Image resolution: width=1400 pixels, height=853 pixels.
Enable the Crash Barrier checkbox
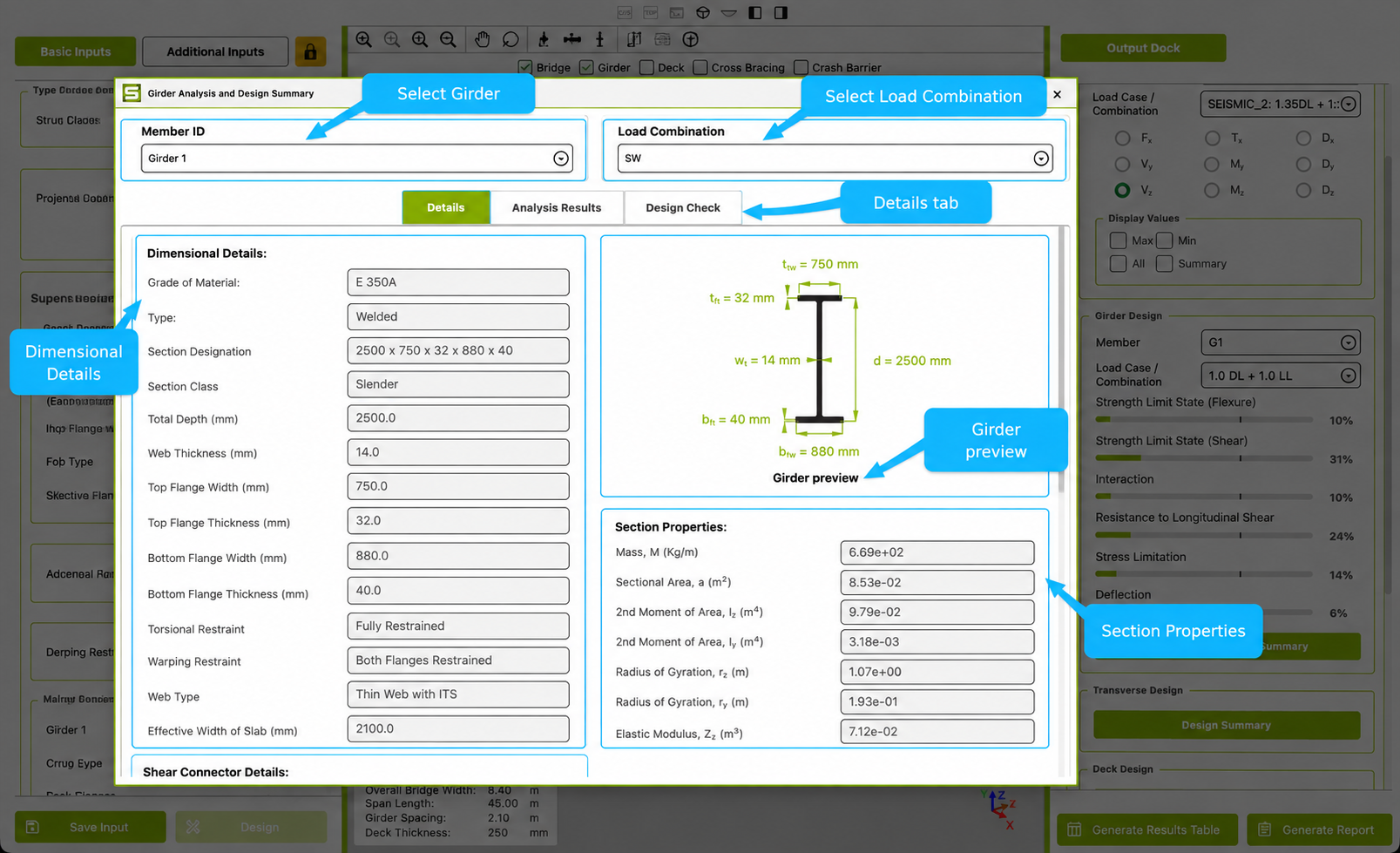coord(801,67)
